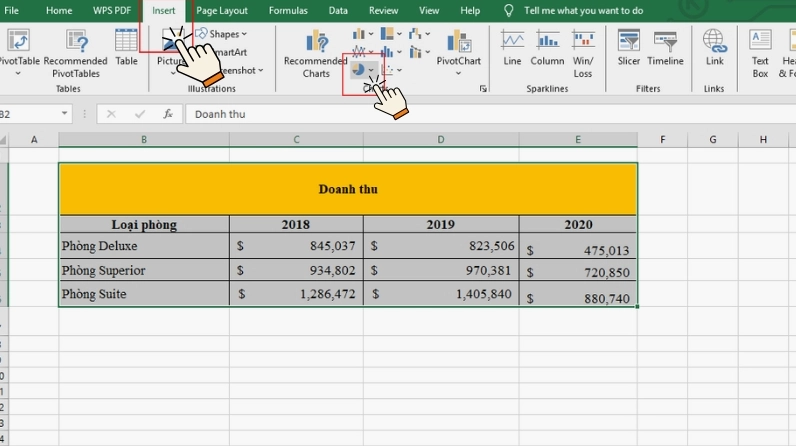Add a Timeline filter
796x446 pixels.
665,48
